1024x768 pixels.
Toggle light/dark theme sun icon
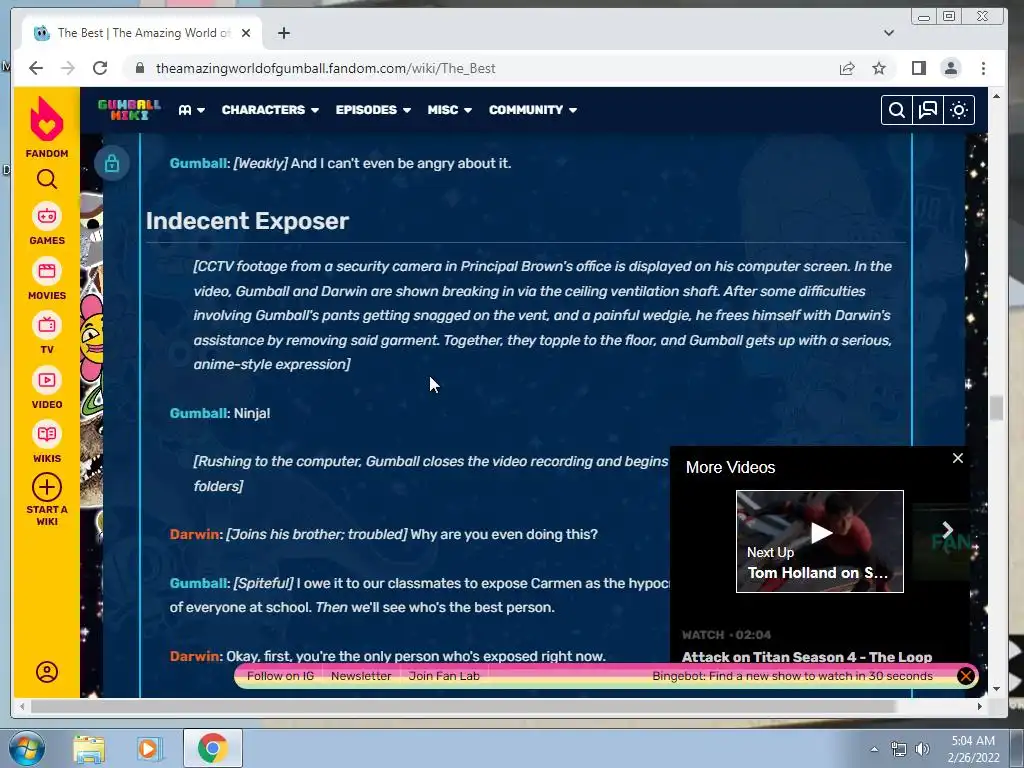pos(959,110)
